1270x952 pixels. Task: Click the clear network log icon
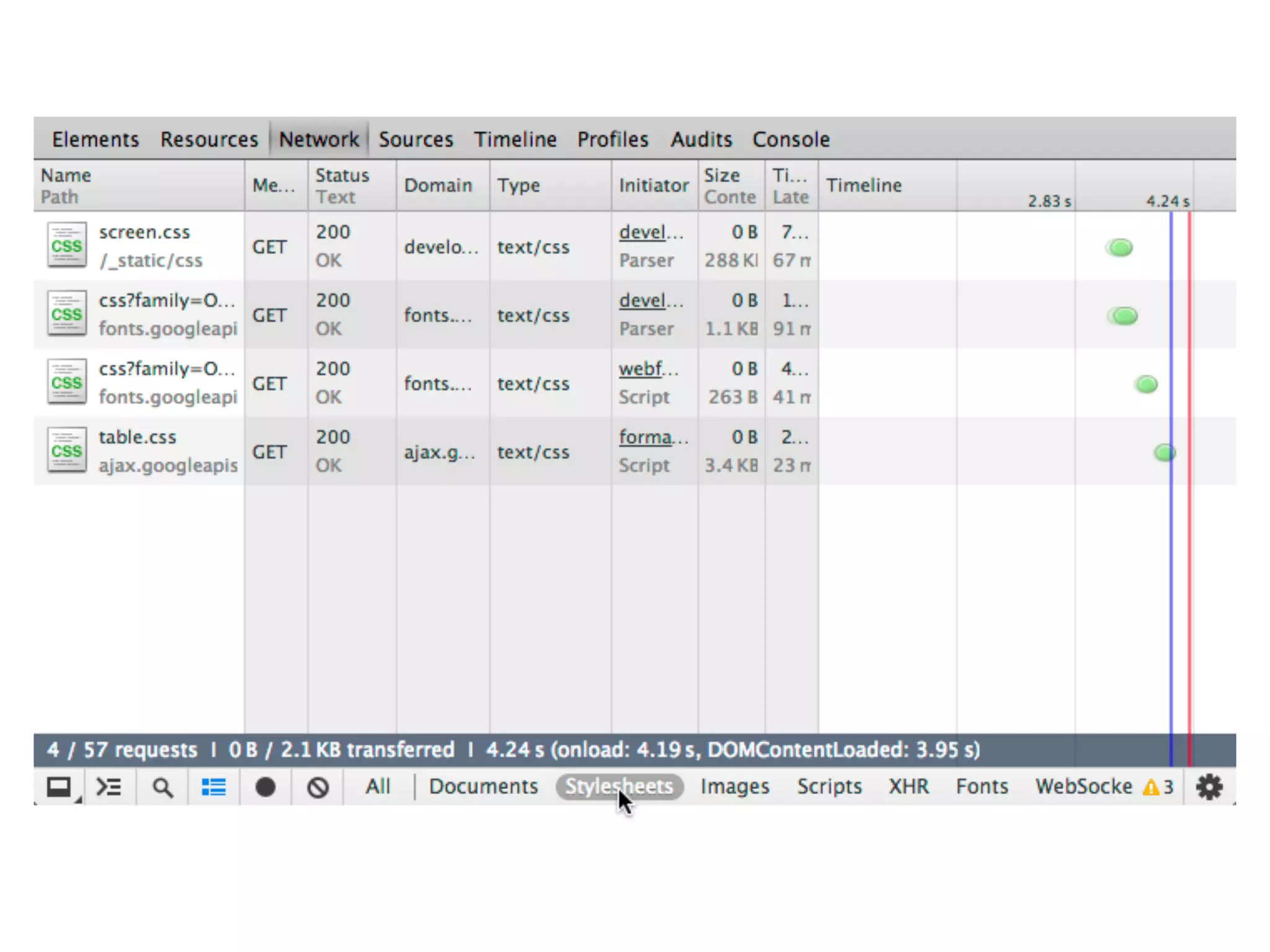point(318,787)
